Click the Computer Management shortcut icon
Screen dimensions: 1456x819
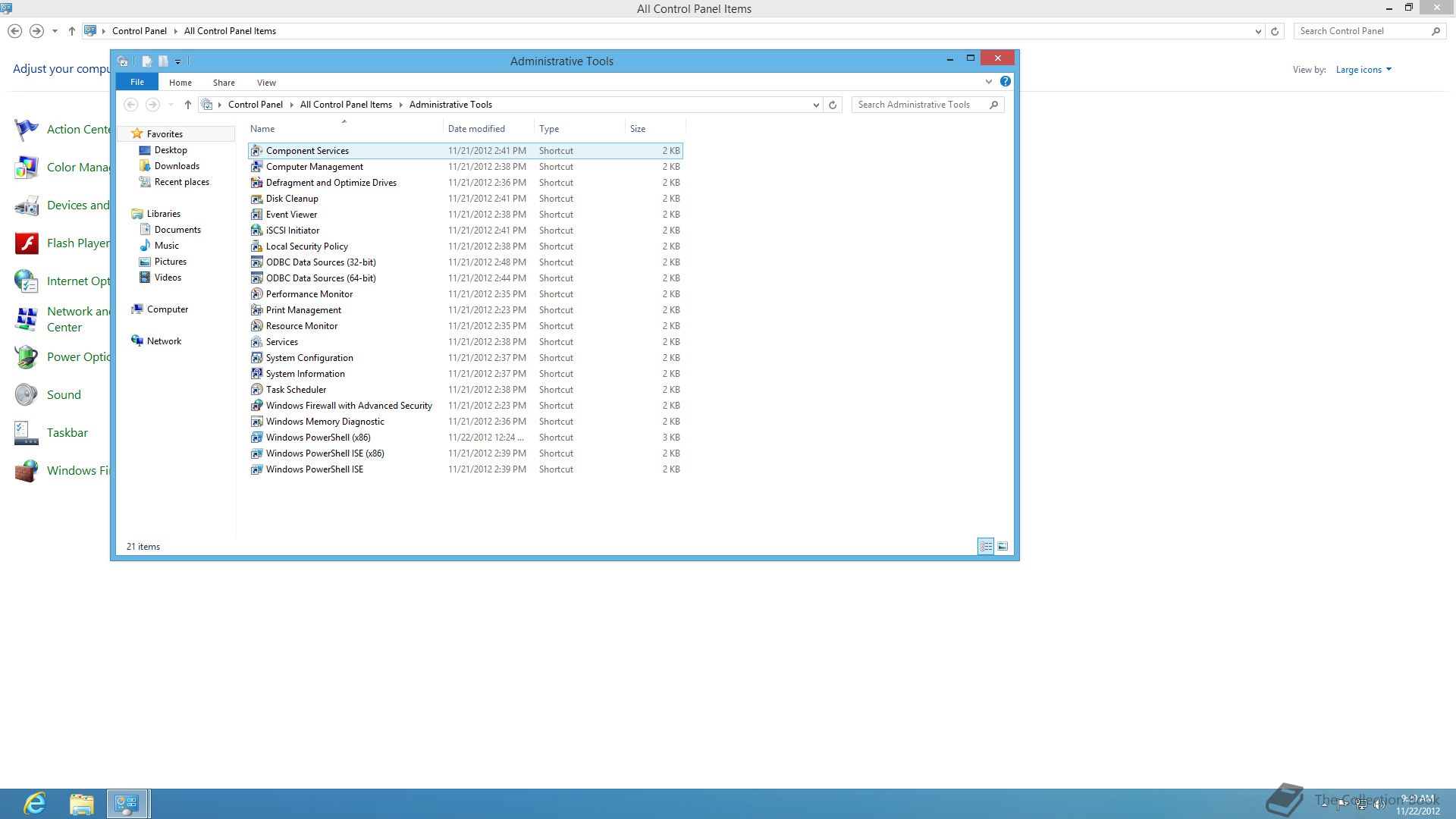point(256,167)
